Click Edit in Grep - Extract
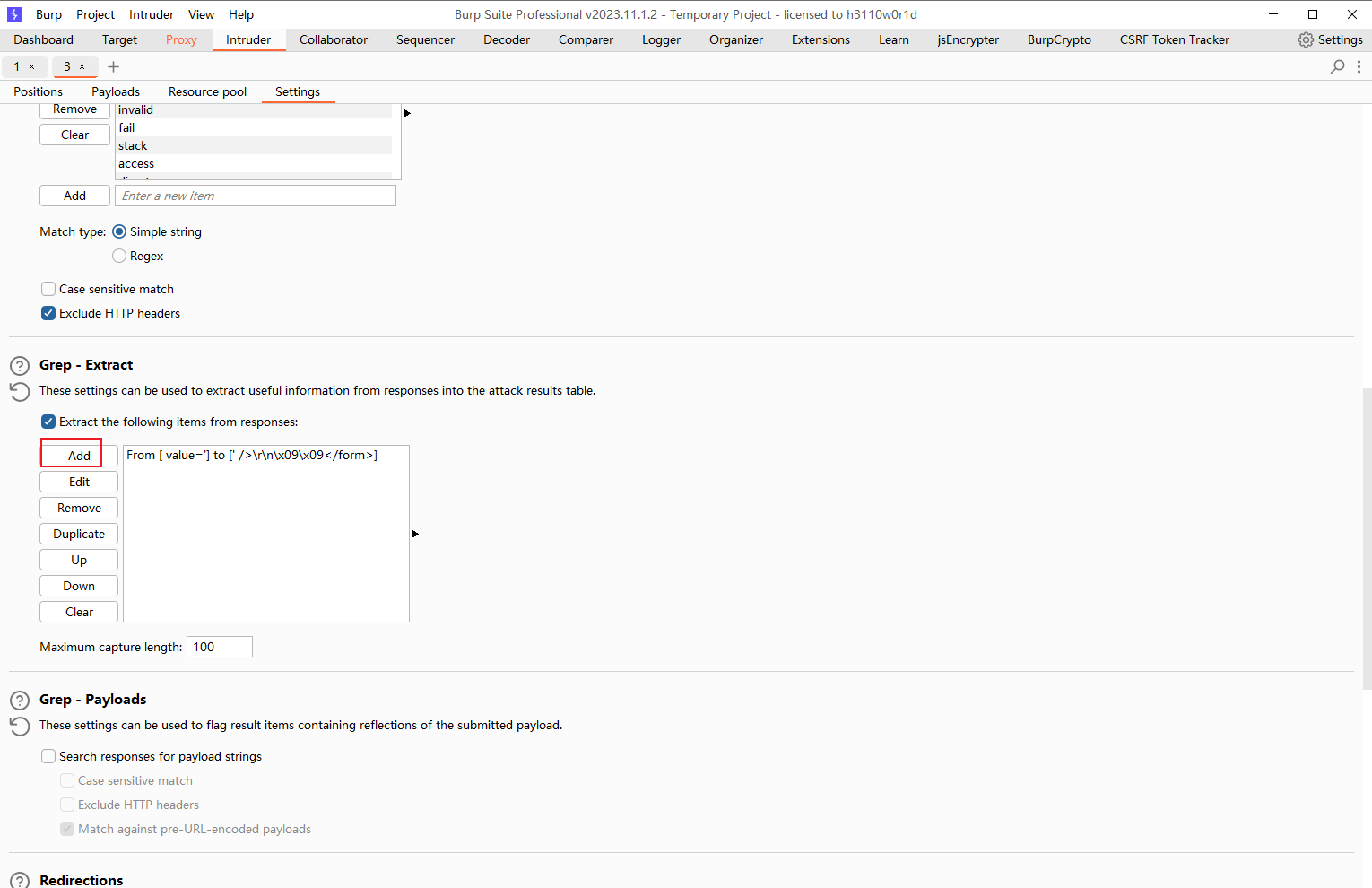Screen dimensions: 1372x888 79,482
